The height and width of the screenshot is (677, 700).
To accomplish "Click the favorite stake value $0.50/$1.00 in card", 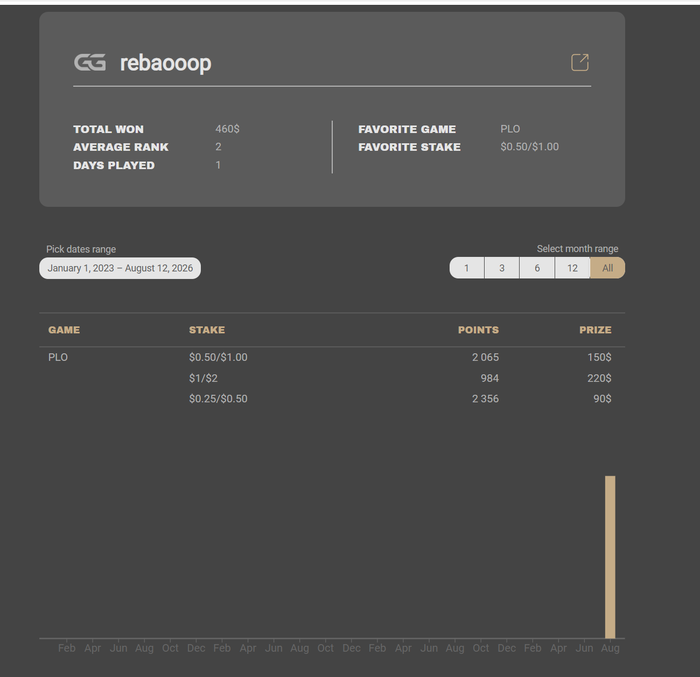I will [x=529, y=147].
